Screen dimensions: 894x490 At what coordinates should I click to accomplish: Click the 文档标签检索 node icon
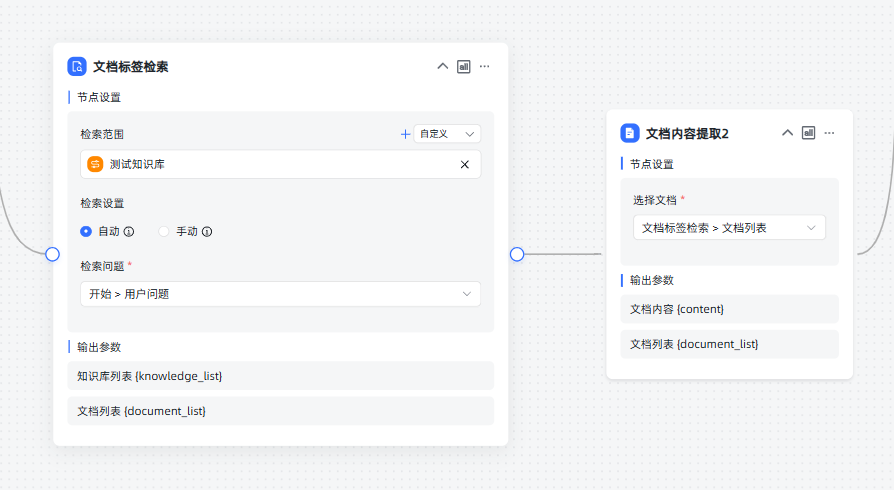77,67
